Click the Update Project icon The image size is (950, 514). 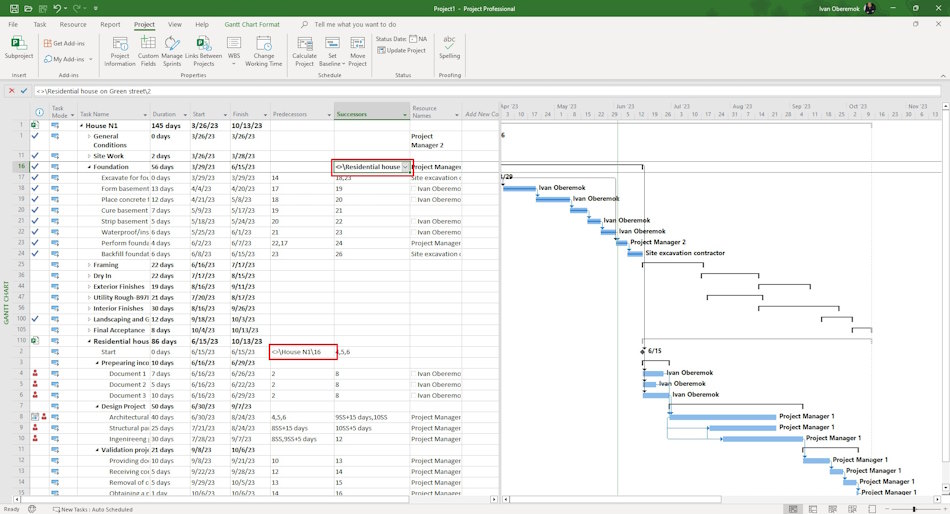[381, 50]
